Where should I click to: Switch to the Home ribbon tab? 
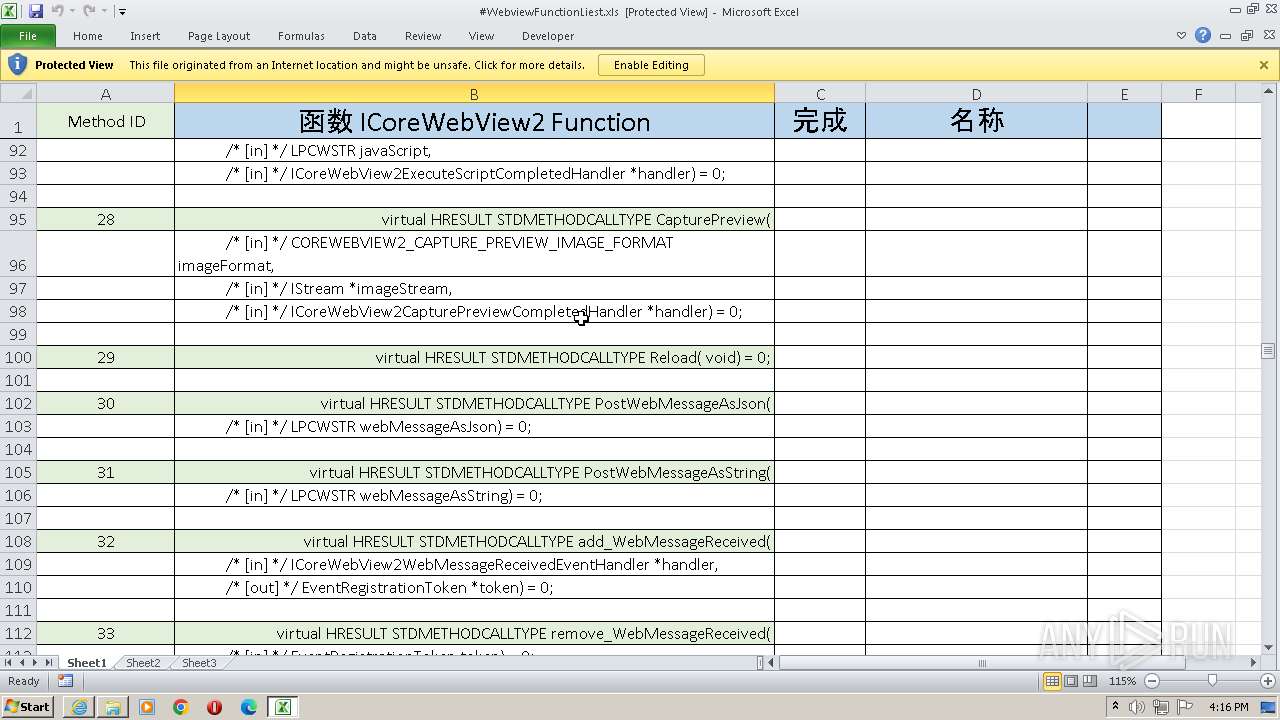pyautogui.click(x=88, y=36)
